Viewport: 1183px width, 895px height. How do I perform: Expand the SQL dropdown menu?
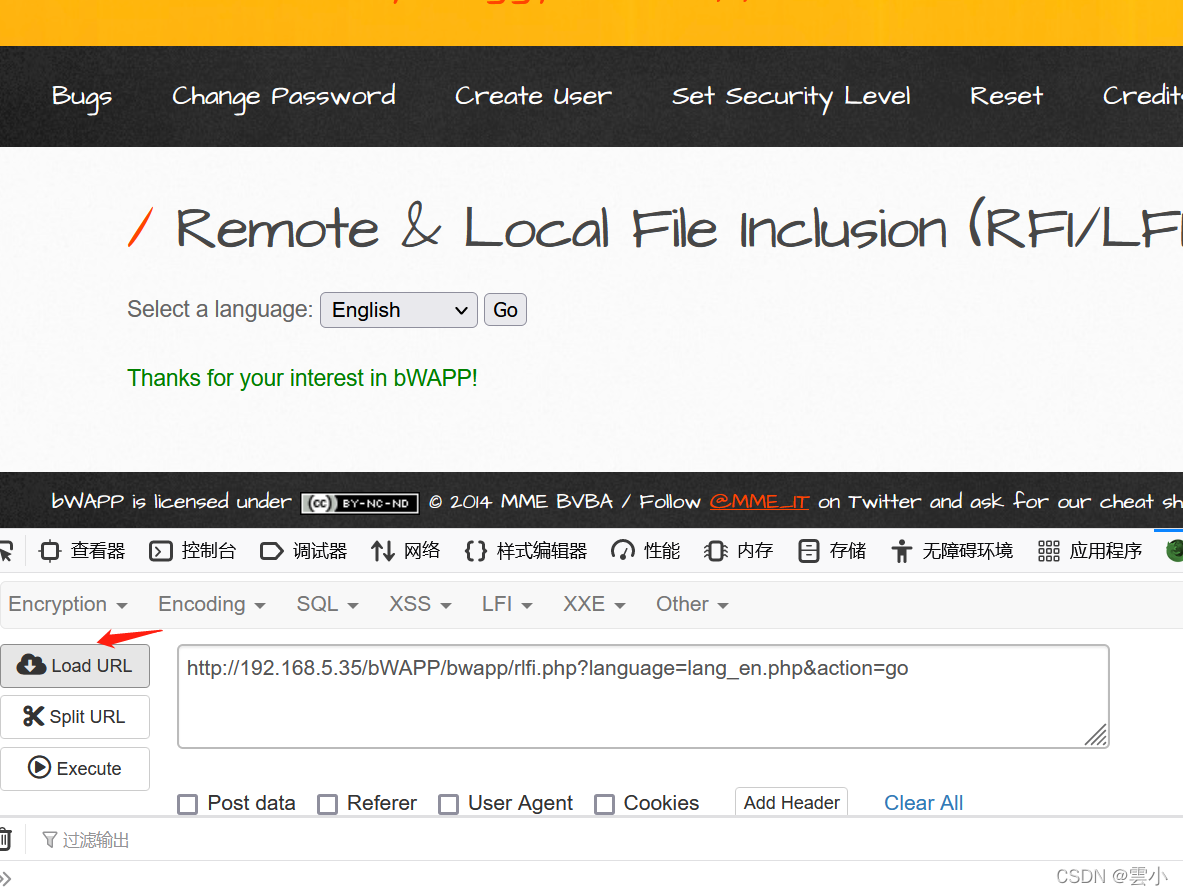pos(327,604)
